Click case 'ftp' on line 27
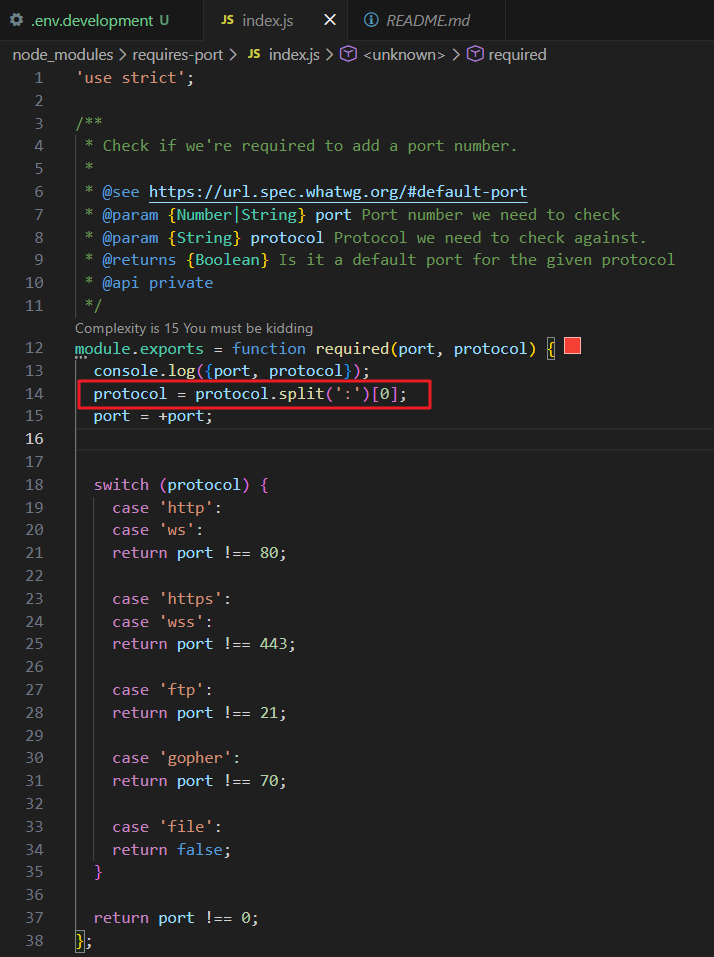Screen dimensions: 714x957 pyautogui.click(x=162, y=690)
